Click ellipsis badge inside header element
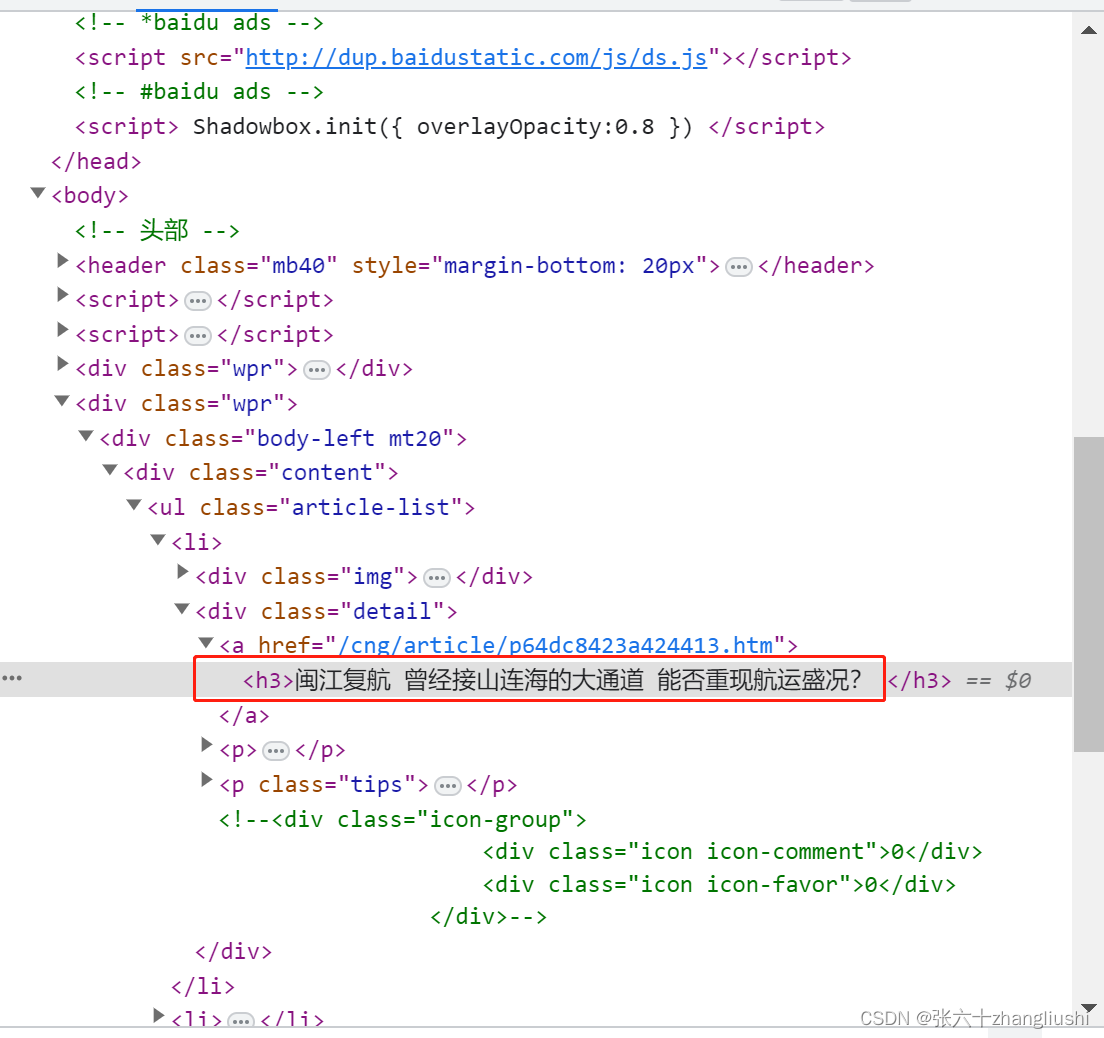The width and height of the screenshot is (1104, 1038). click(739, 268)
